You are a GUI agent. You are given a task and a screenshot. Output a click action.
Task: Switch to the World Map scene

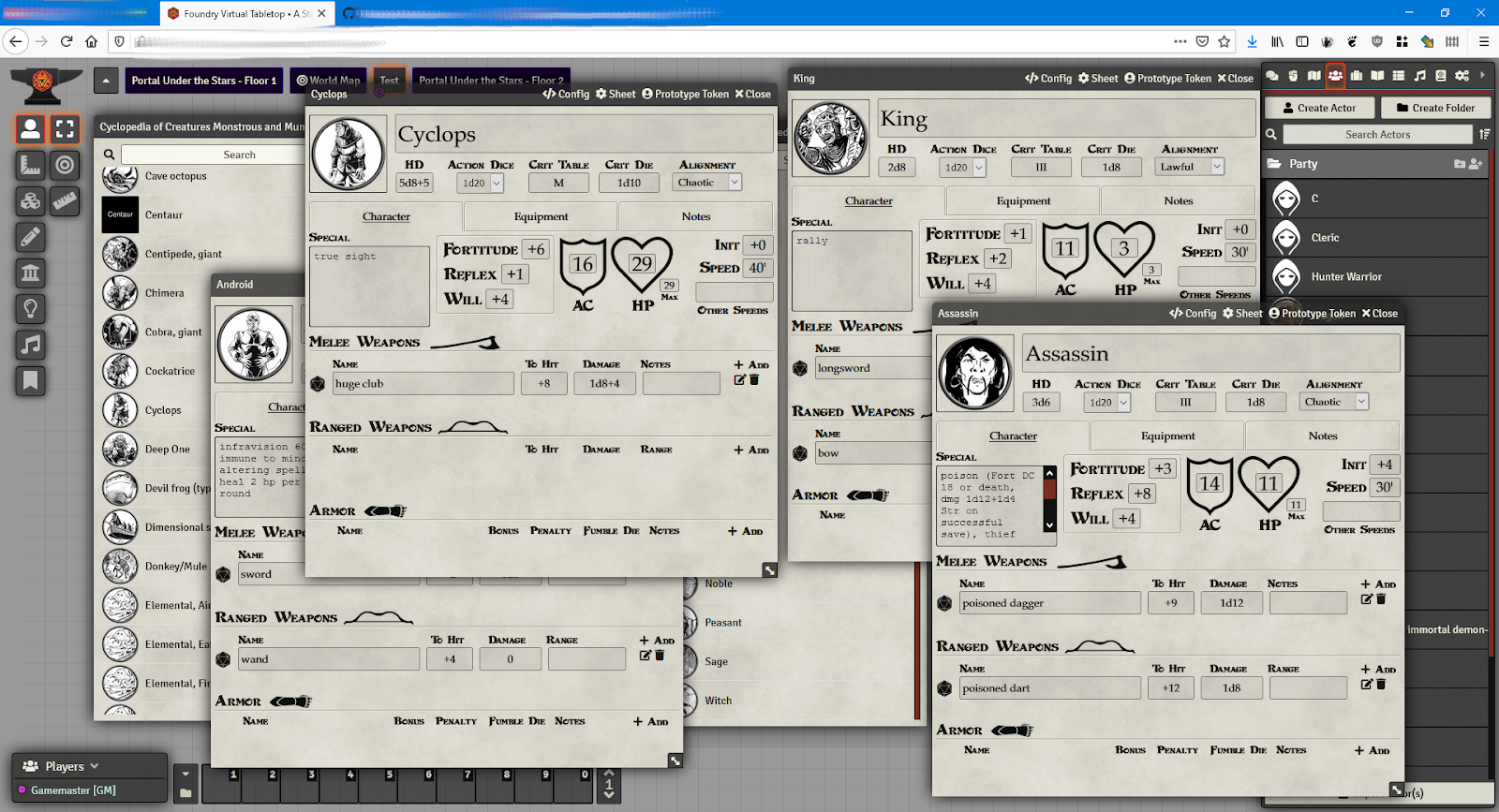[329, 81]
